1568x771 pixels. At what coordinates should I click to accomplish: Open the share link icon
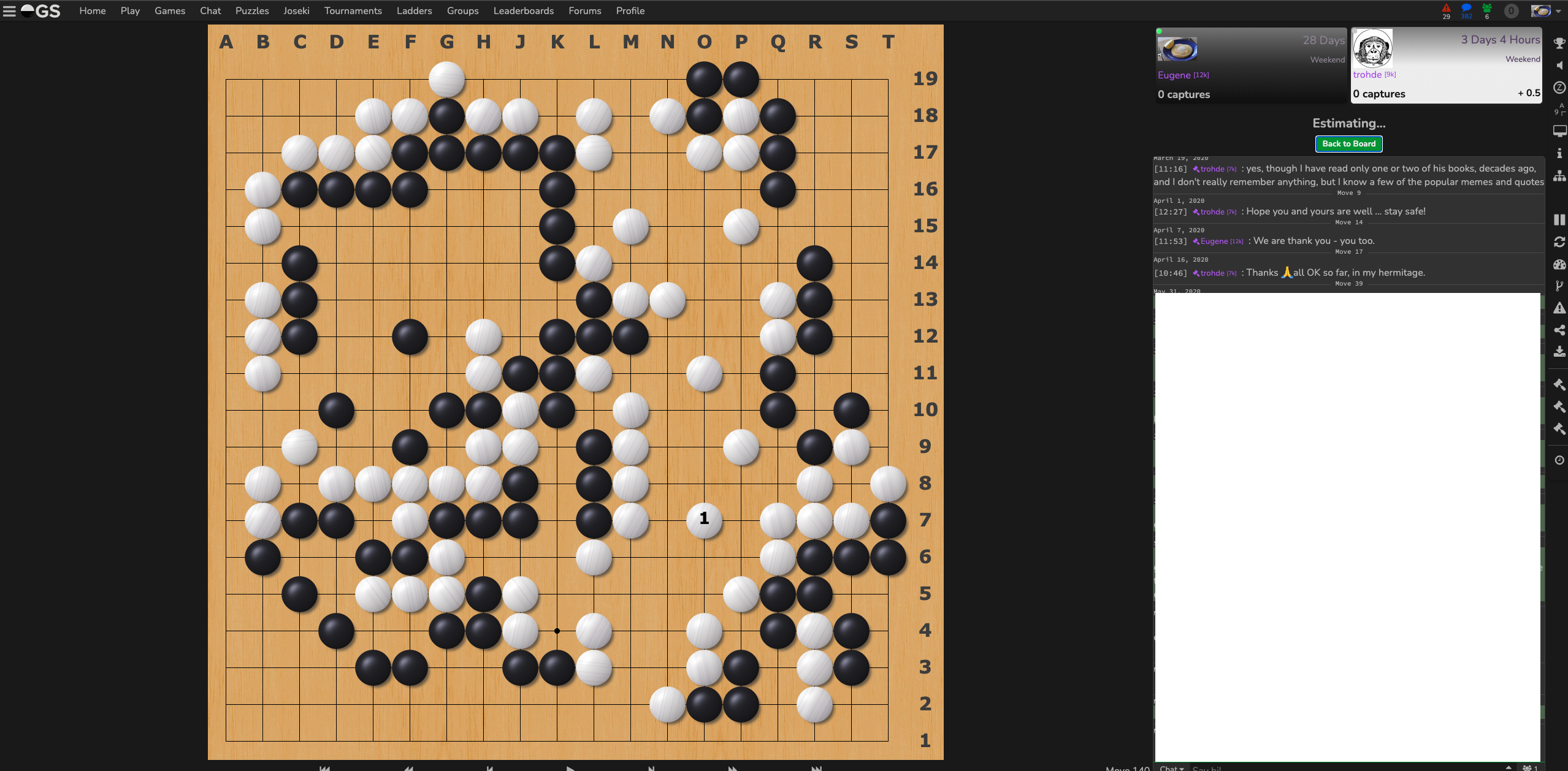tap(1559, 330)
